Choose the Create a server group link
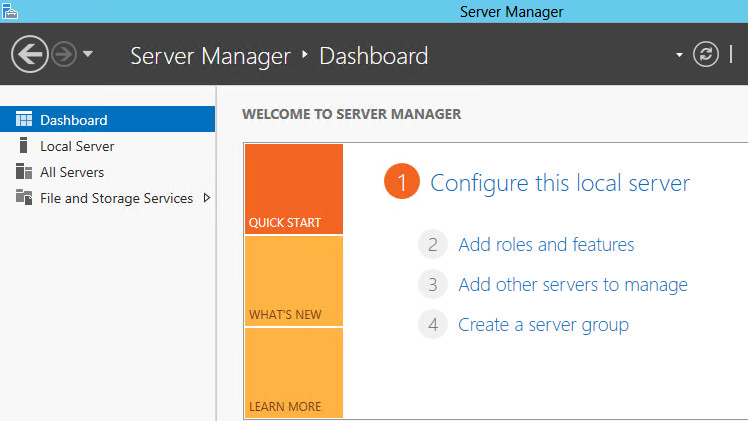 point(543,325)
